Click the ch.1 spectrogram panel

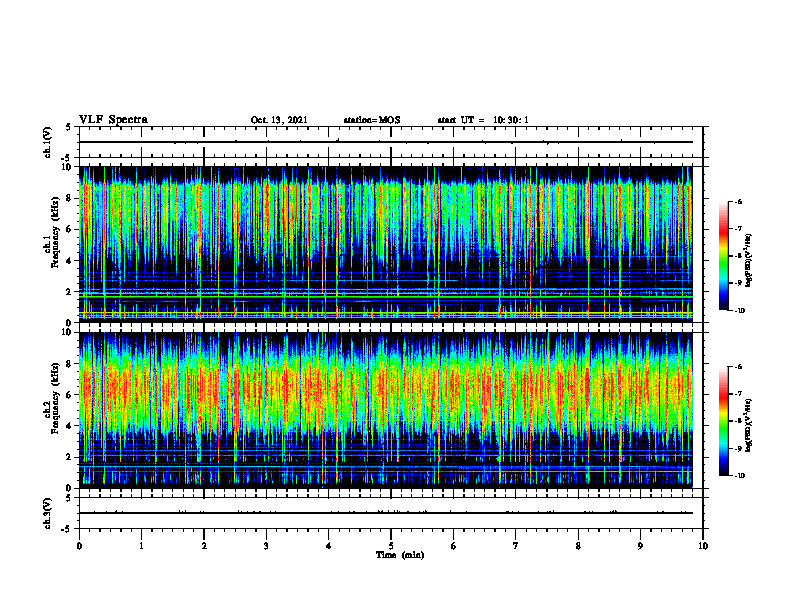click(x=385, y=244)
